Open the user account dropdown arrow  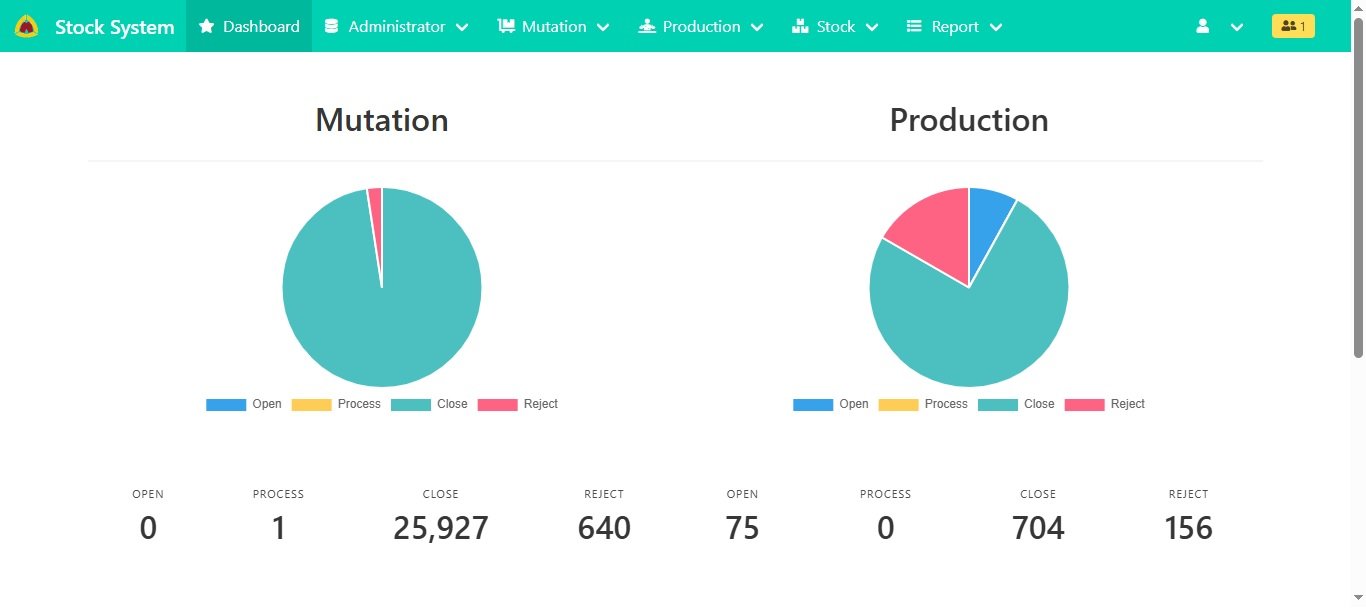click(x=1237, y=28)
